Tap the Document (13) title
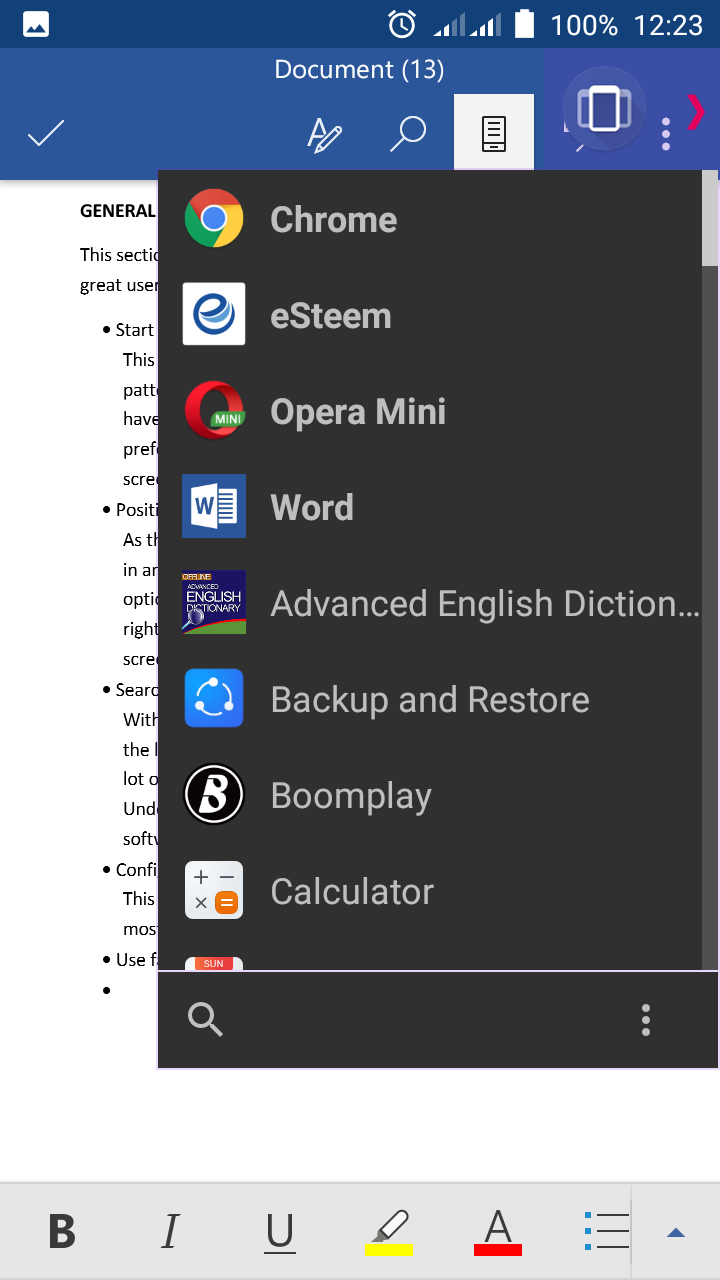 pyautogui.click(x=359, y=69)
